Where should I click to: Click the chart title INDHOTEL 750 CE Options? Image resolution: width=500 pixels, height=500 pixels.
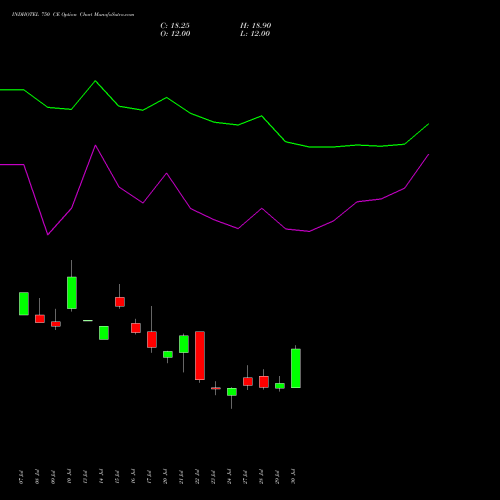pos(44,15)
